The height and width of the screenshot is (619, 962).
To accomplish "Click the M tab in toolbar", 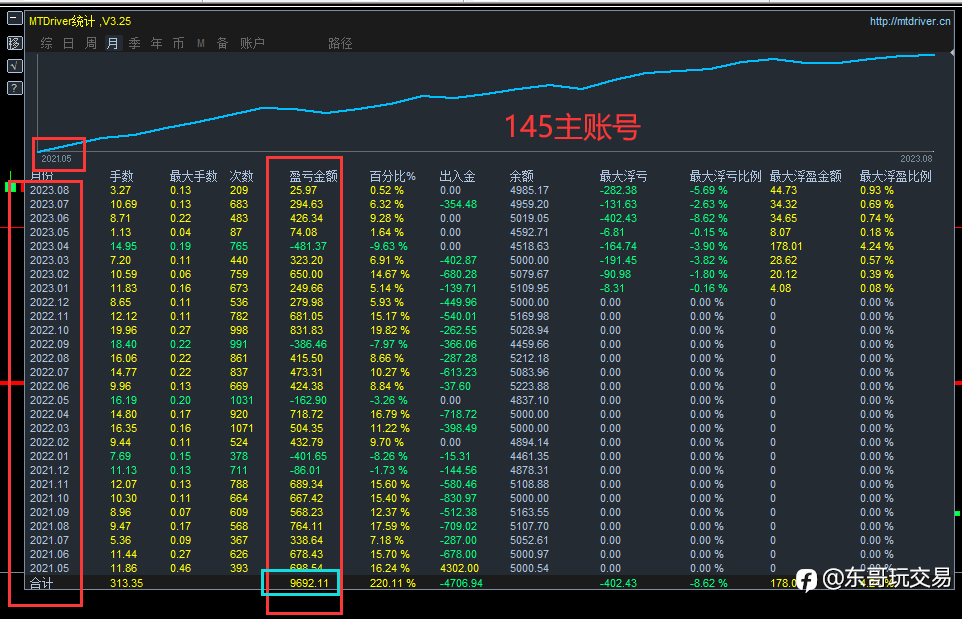I will (x=201, y=43).
